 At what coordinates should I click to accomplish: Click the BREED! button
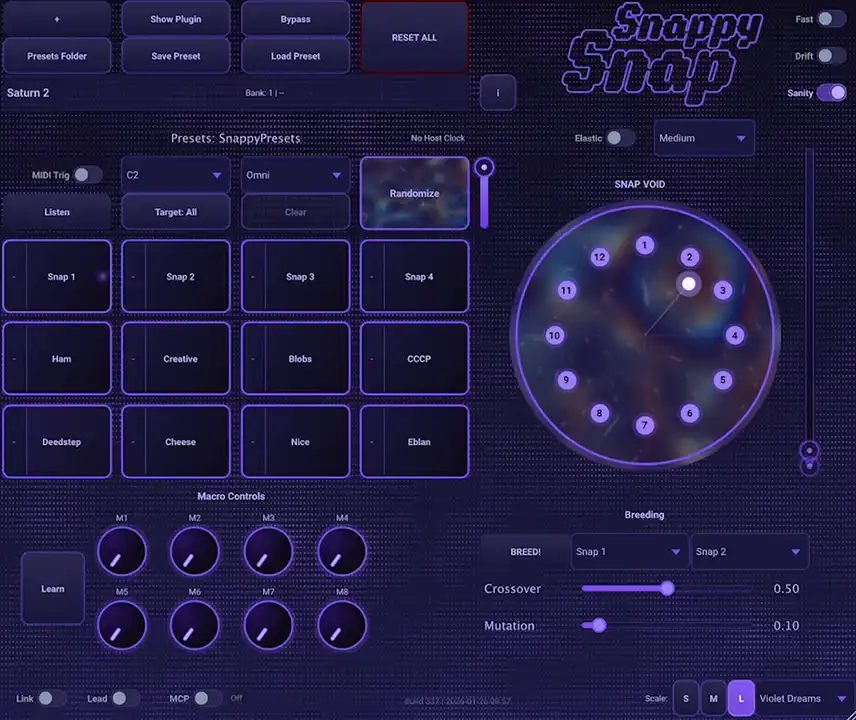(525, 552)
